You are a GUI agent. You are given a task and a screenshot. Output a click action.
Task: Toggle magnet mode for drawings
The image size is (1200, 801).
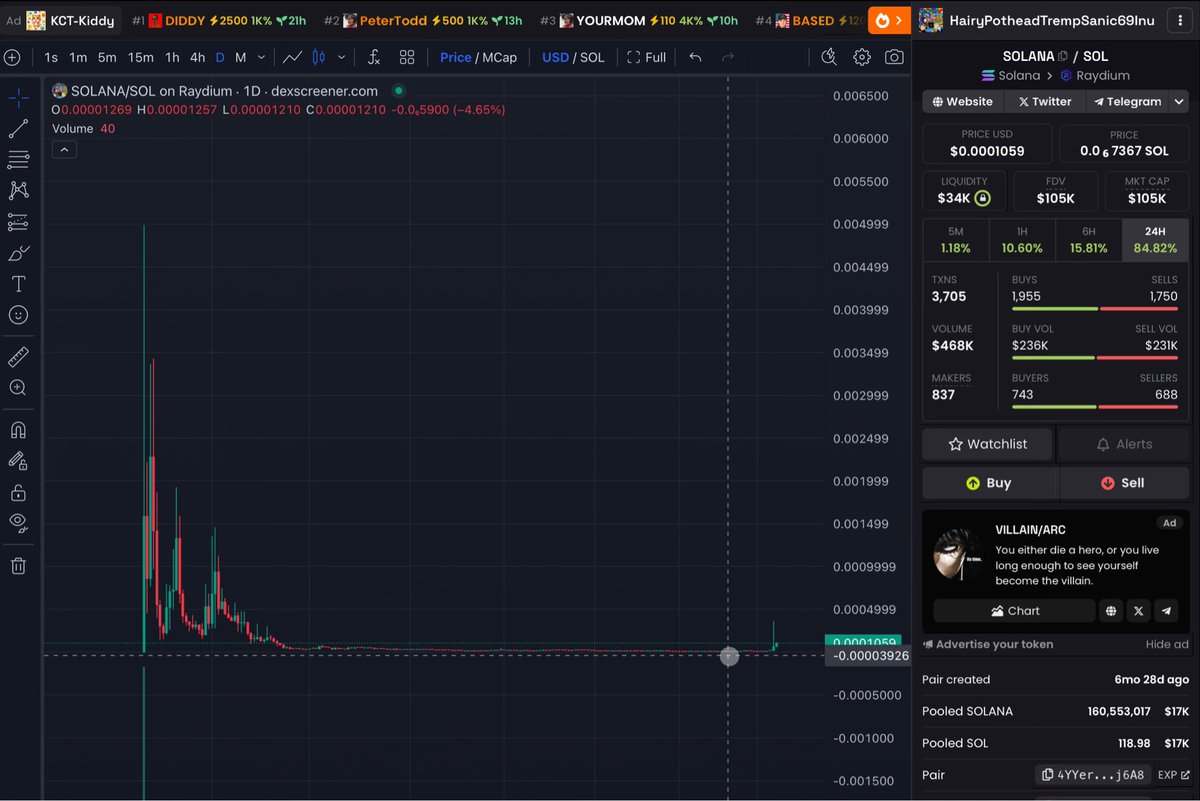[18, 430]
